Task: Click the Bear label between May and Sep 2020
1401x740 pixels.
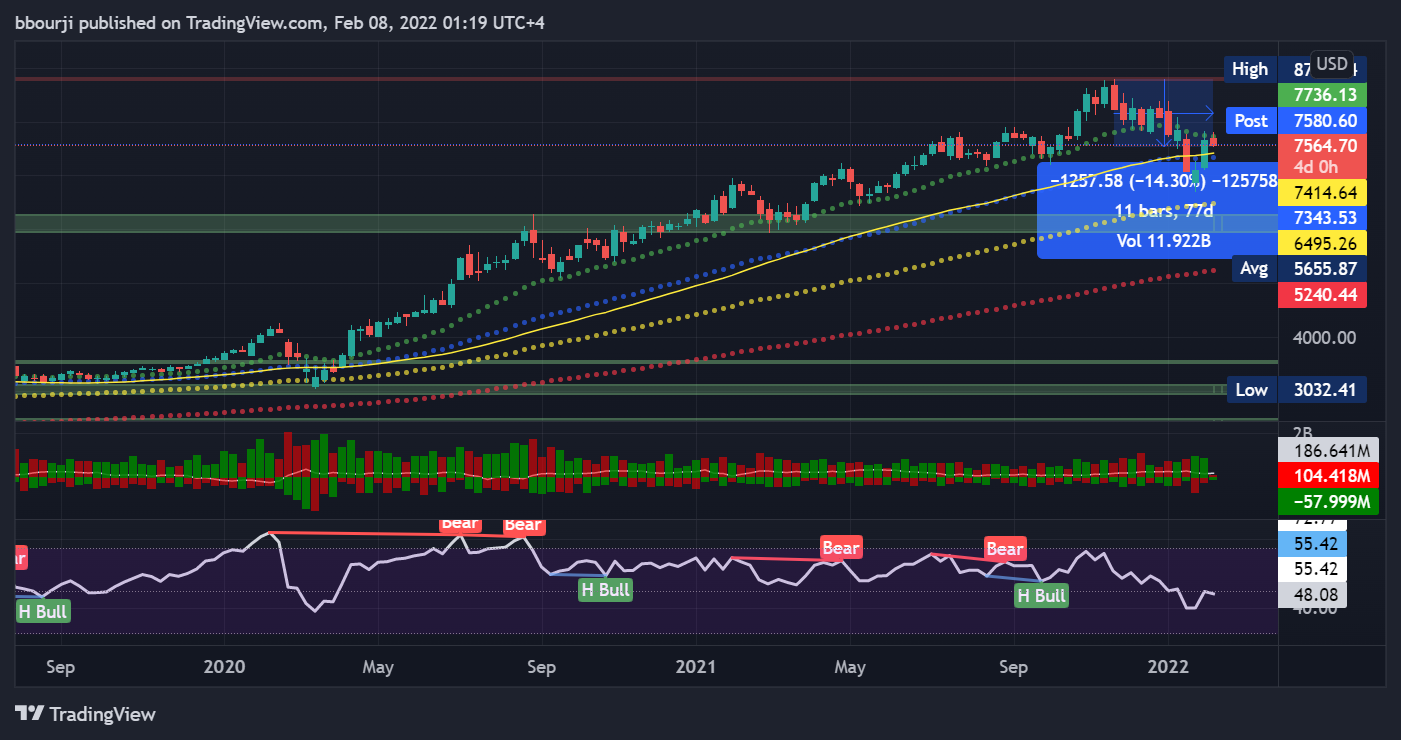Action: pyautogui.click(x=460, y=523)
